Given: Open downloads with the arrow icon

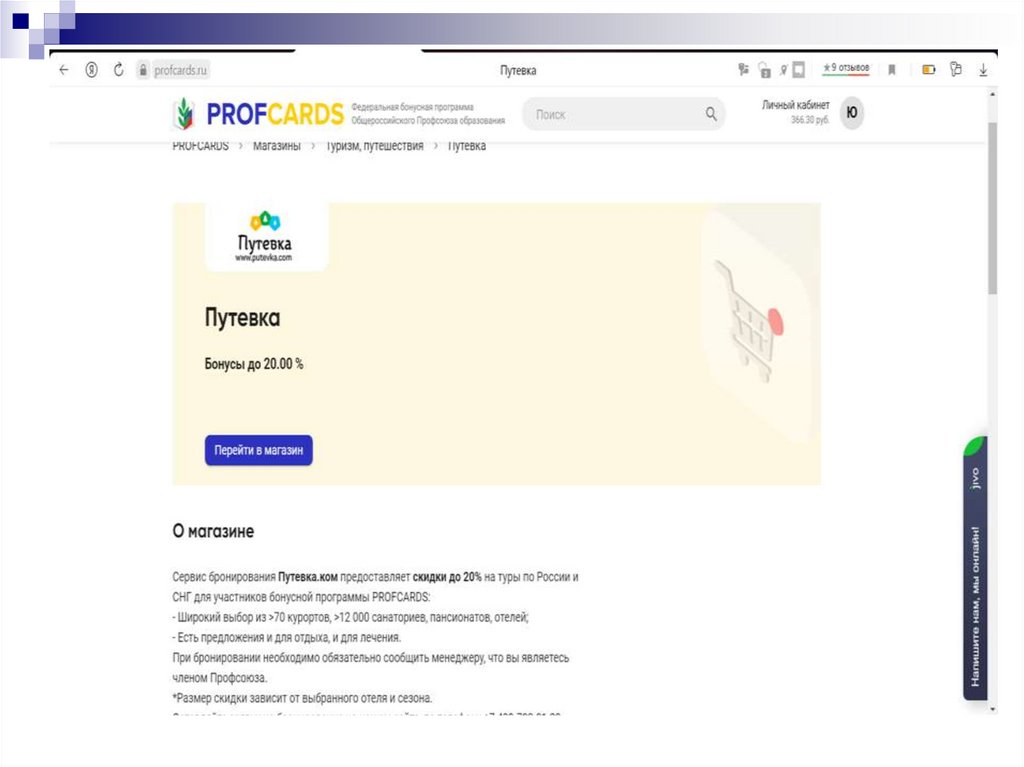Looking at the screenshot, I should coord(983,70).
